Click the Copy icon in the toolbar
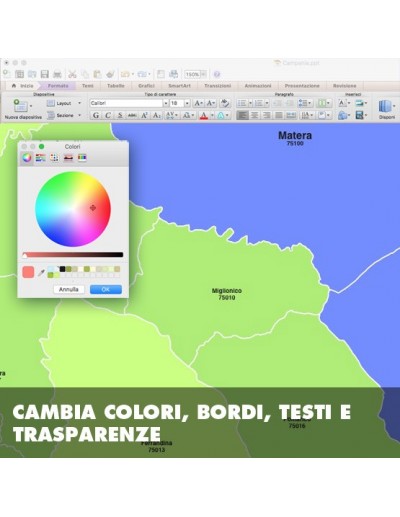Screen dimensions: 400x517 pos(85,74)
